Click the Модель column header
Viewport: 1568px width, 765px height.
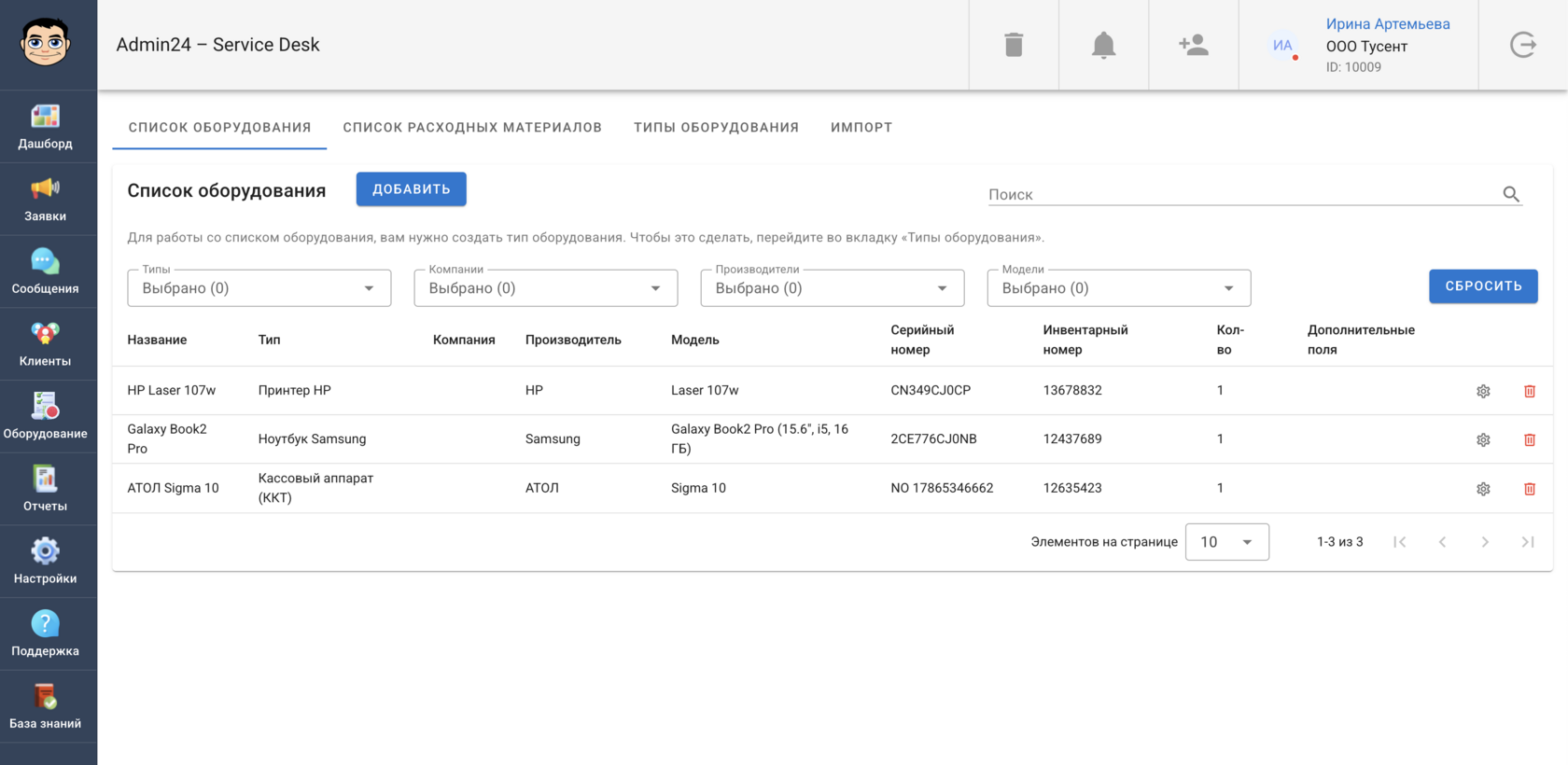[695, 340]
